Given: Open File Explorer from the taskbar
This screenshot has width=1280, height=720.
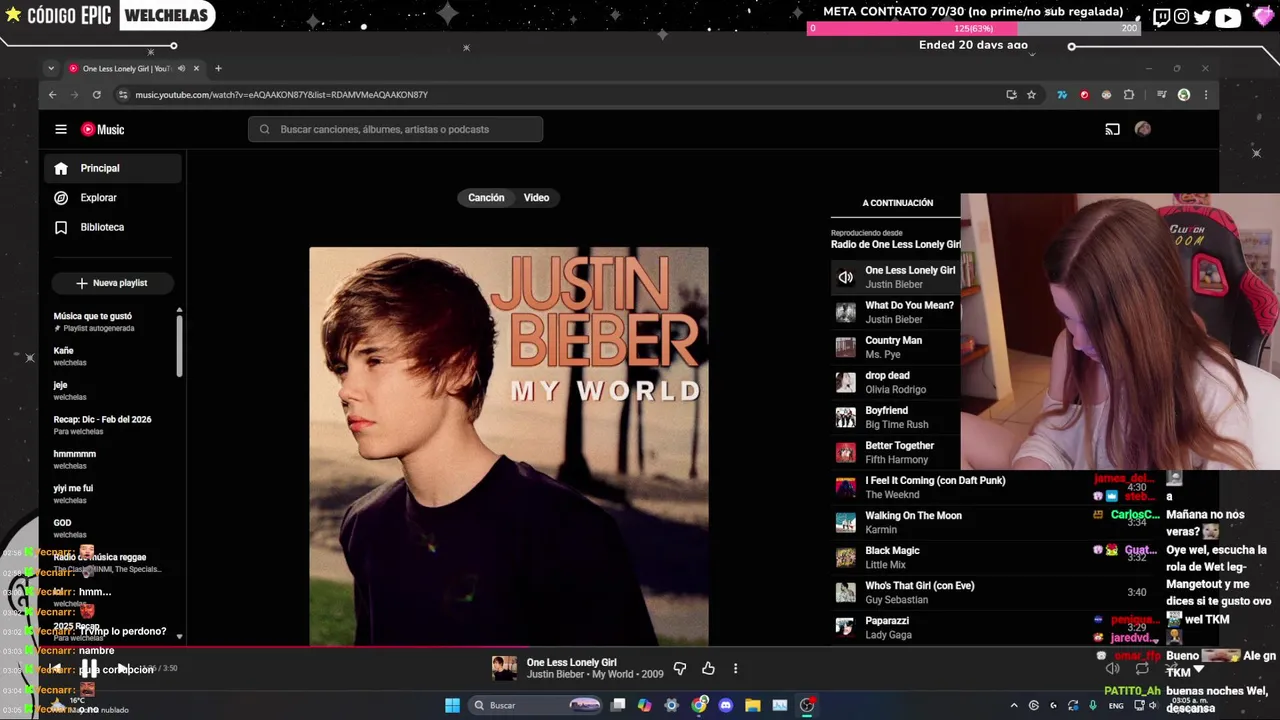Looking at the screenshot, I should pos(752,705).
